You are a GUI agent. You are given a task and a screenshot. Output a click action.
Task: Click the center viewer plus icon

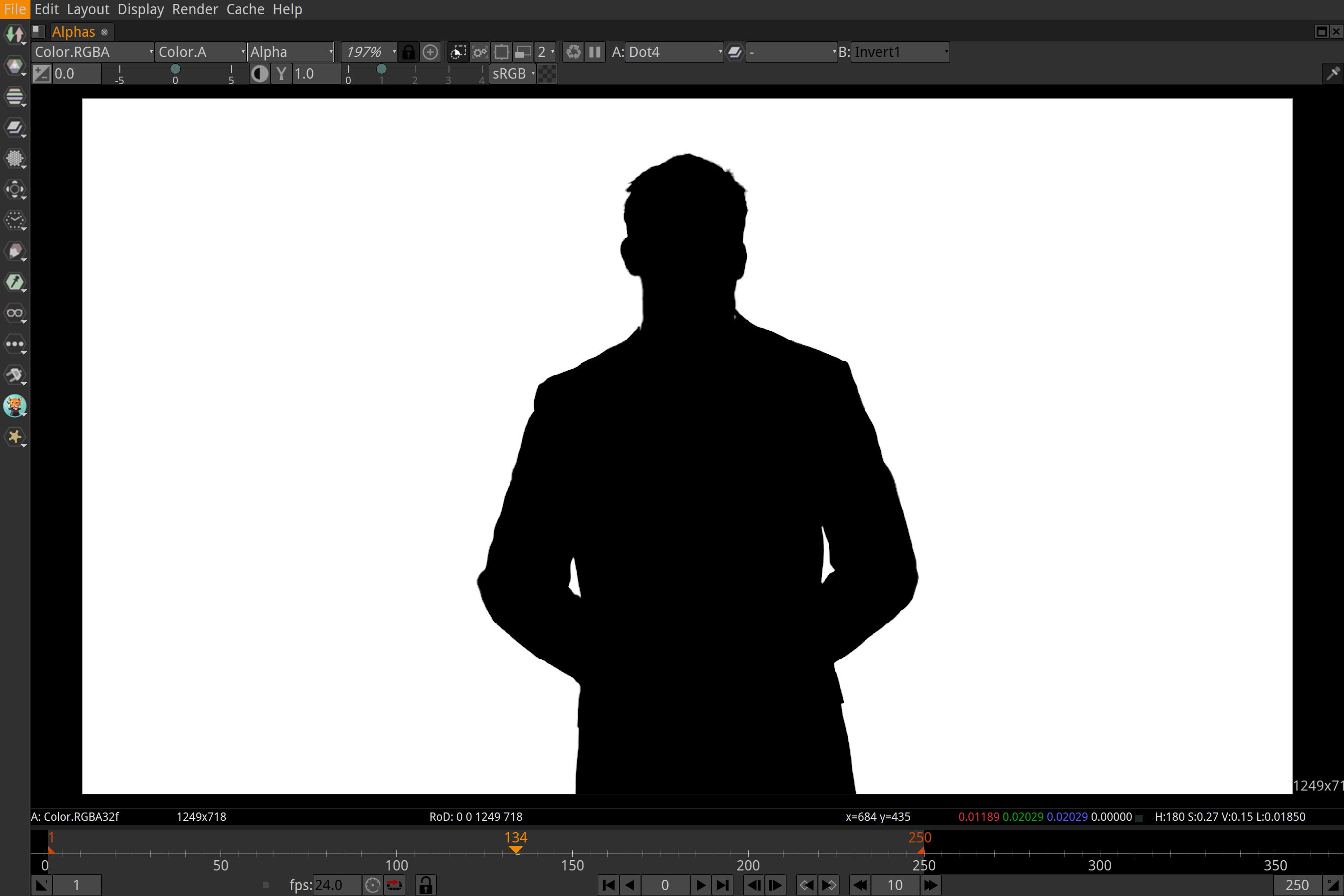coord(430,52)
